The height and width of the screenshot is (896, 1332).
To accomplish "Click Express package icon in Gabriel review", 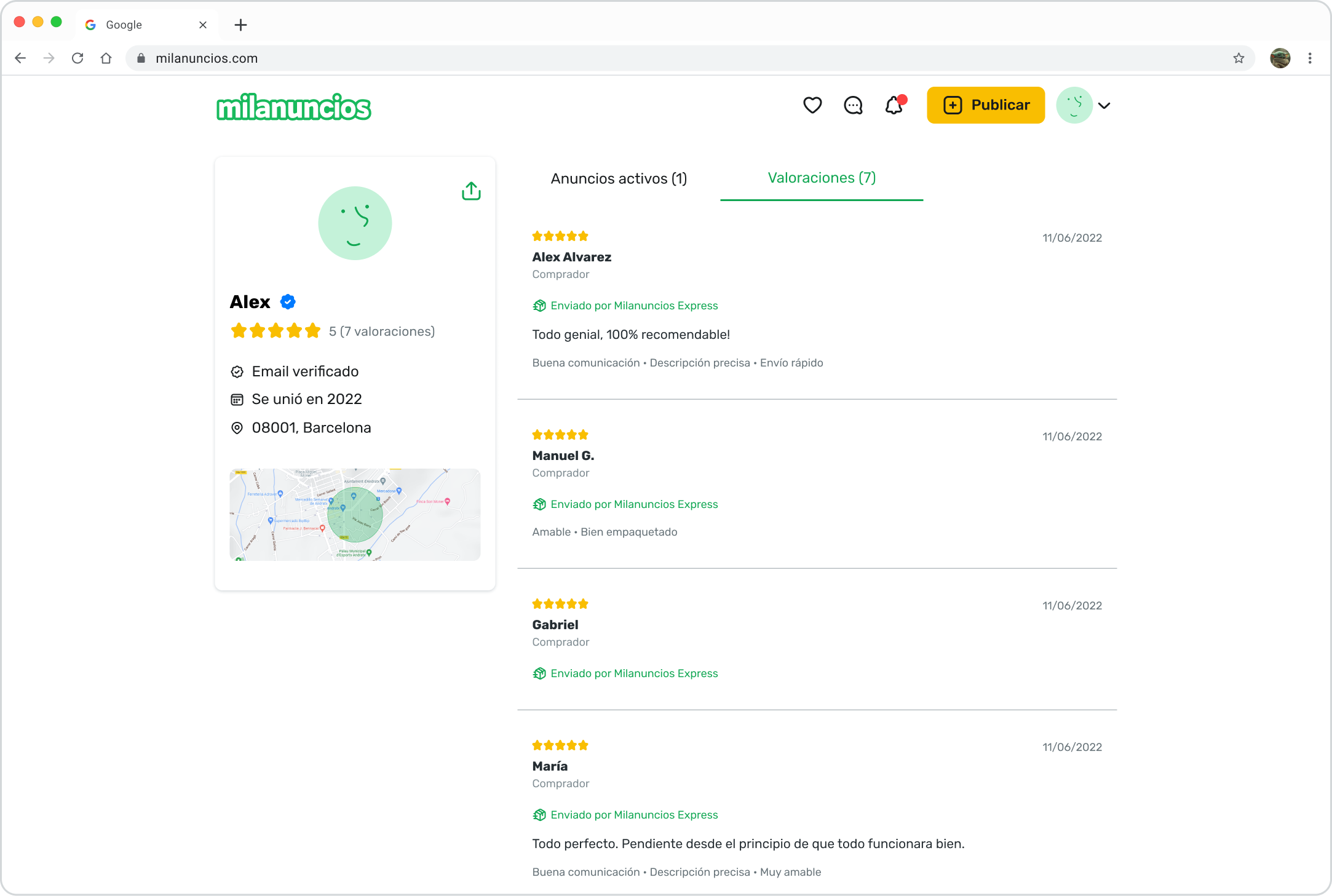I will pos(539,673).
